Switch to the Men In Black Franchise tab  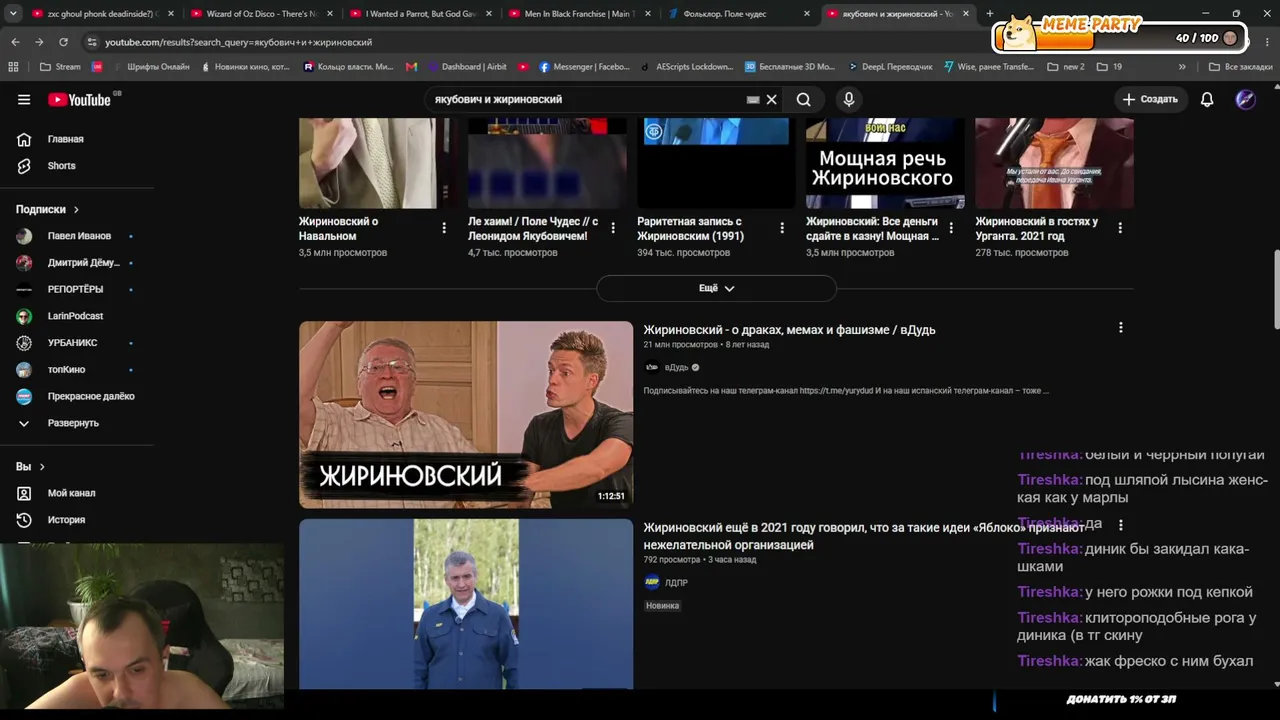pyautogui.click(x=579, y=14)
